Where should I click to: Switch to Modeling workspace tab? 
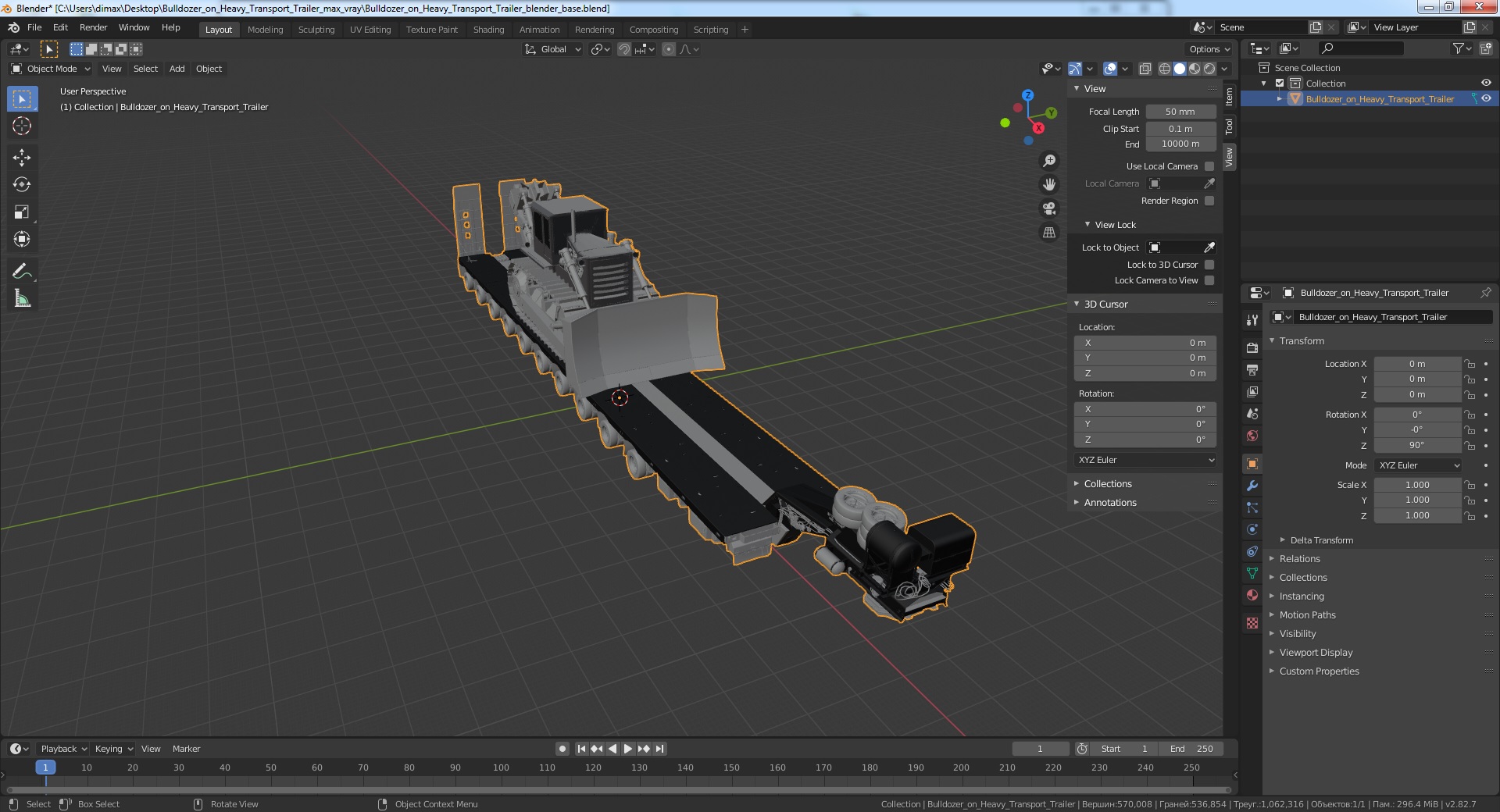coord(265,30)
